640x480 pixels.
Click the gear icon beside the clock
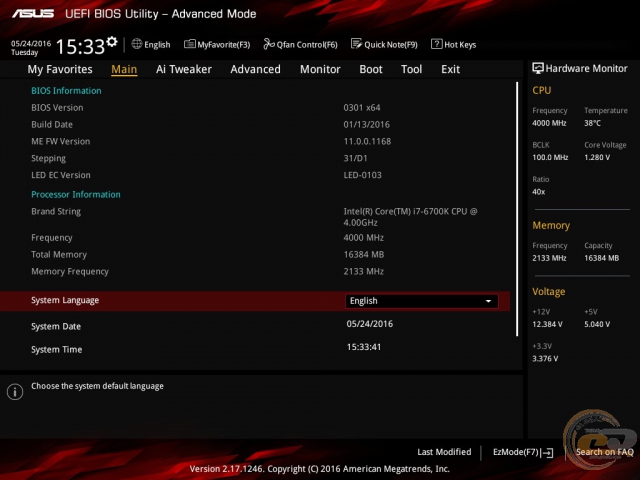(111, 42)
